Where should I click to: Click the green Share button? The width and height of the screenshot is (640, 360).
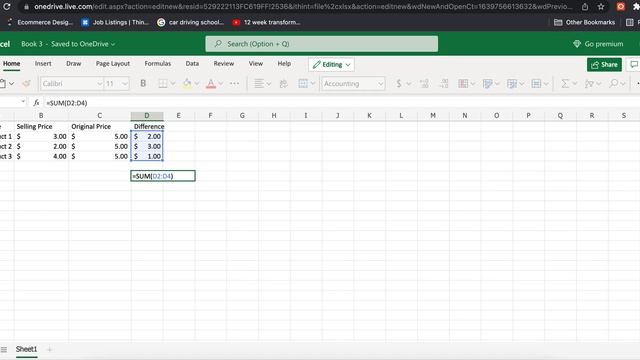[x=604, y=64]
